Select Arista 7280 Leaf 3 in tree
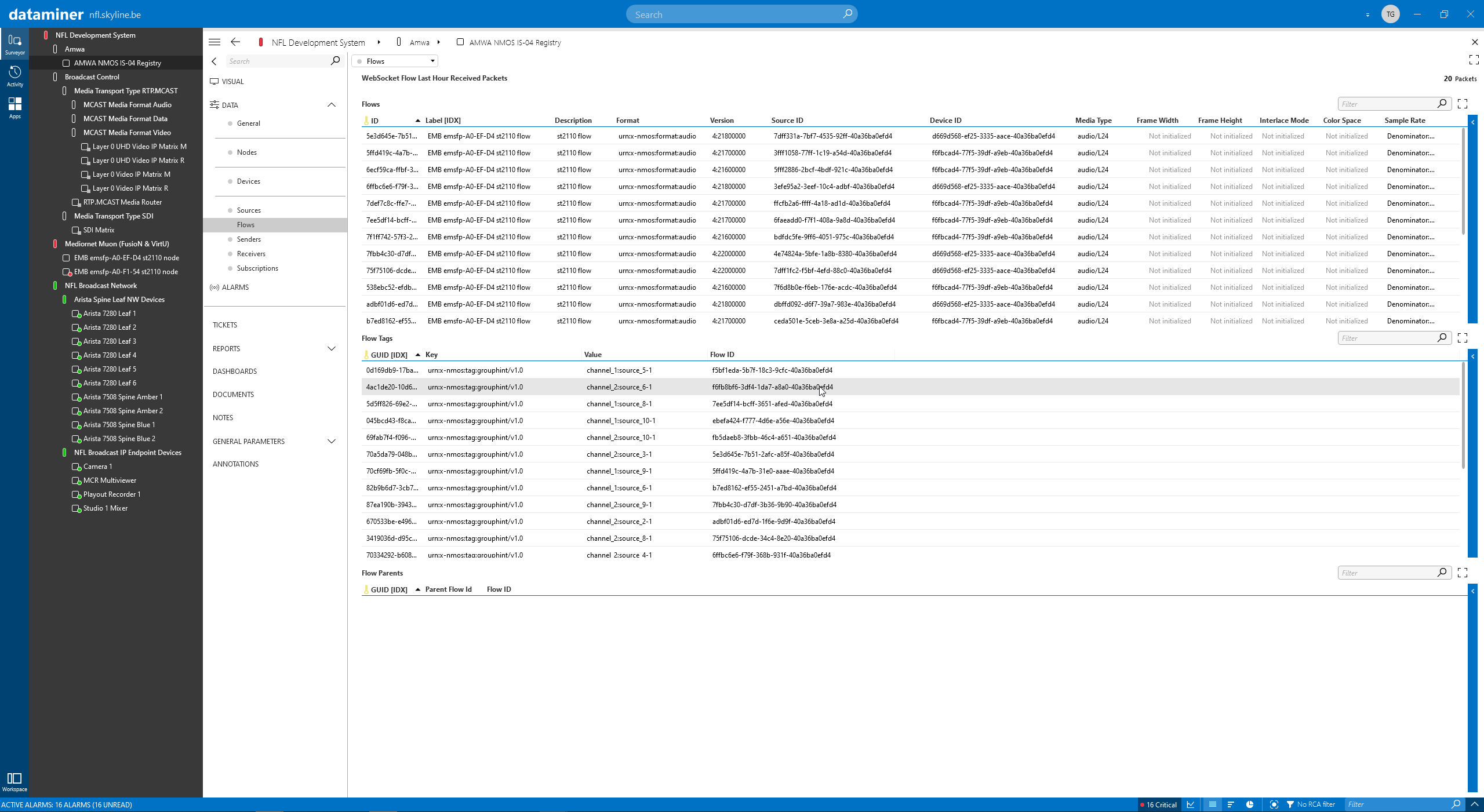 (x=110, y=341)
